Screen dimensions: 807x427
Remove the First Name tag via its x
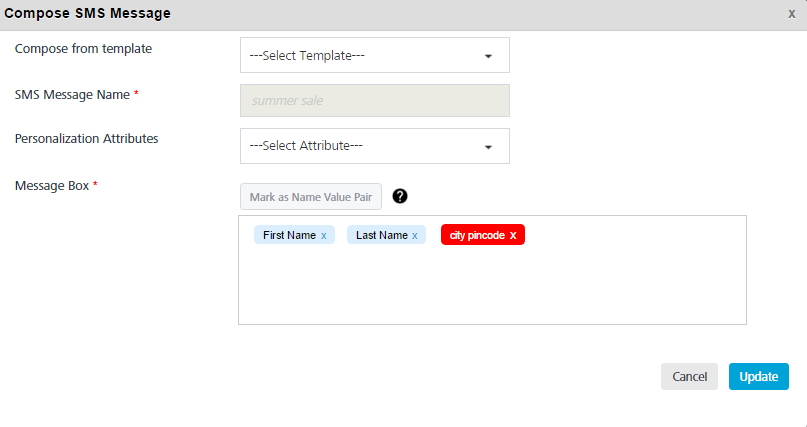point(324,236)
